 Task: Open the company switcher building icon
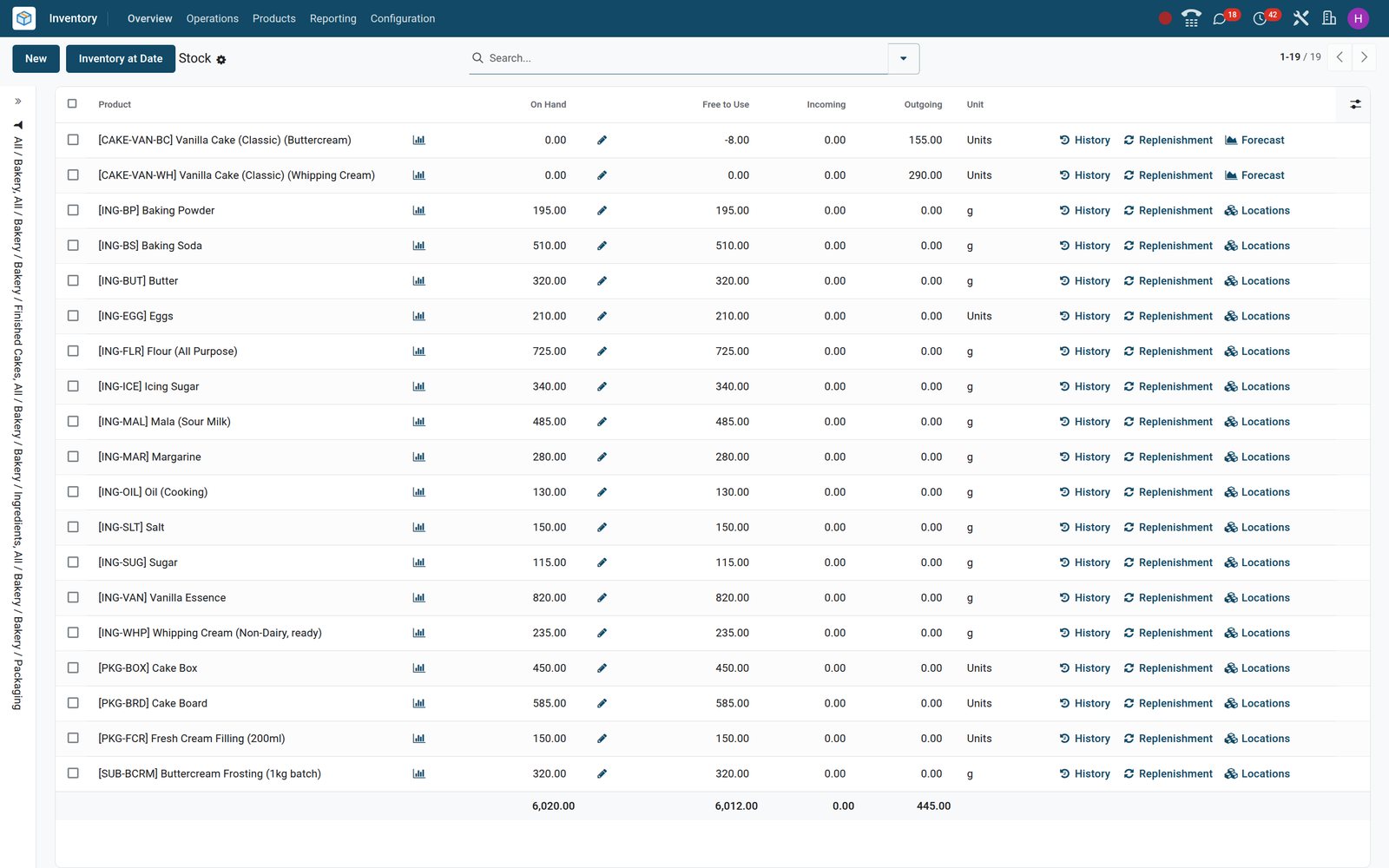pos(1329,18)
